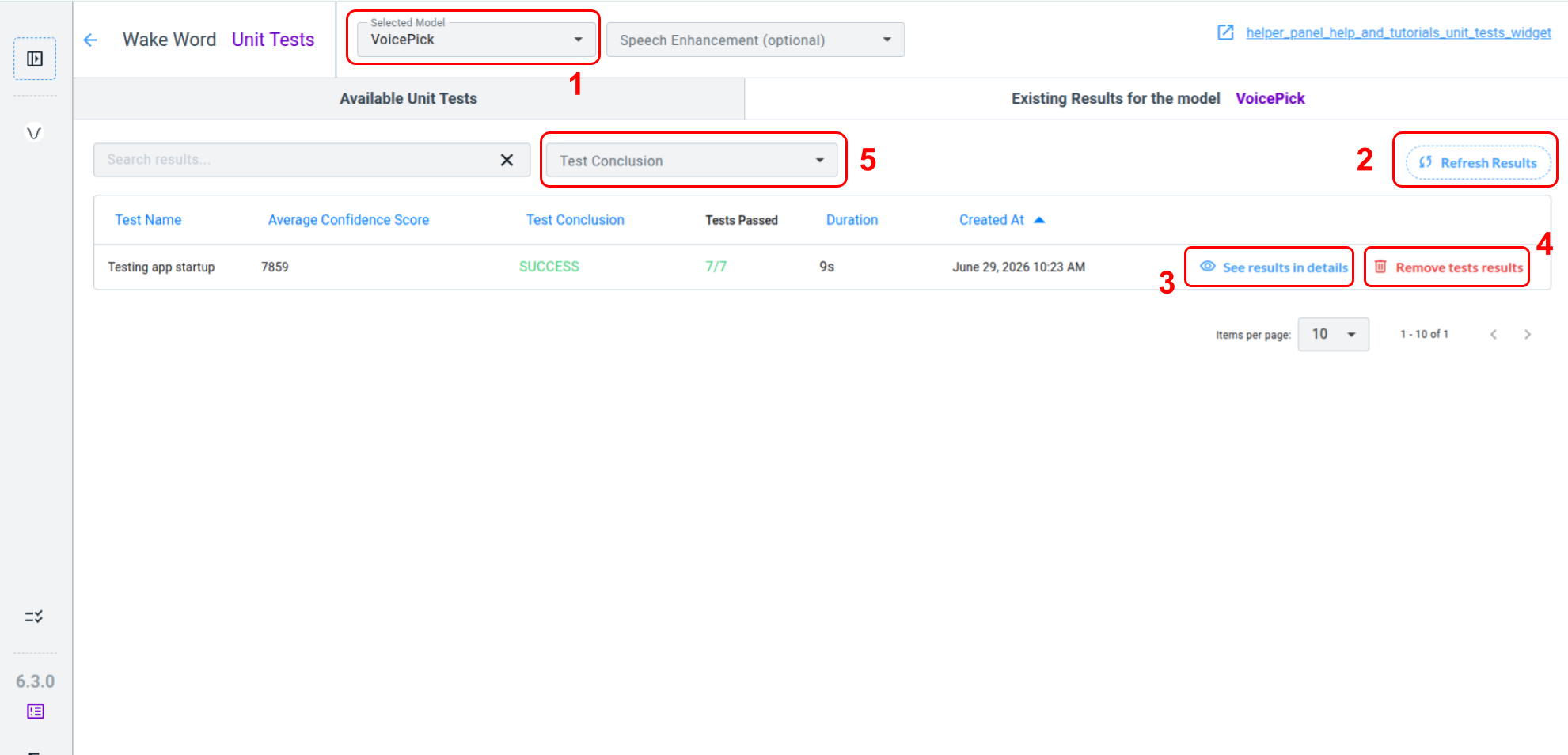
Task: Click the 9s duration value
Action: [826, 267]
